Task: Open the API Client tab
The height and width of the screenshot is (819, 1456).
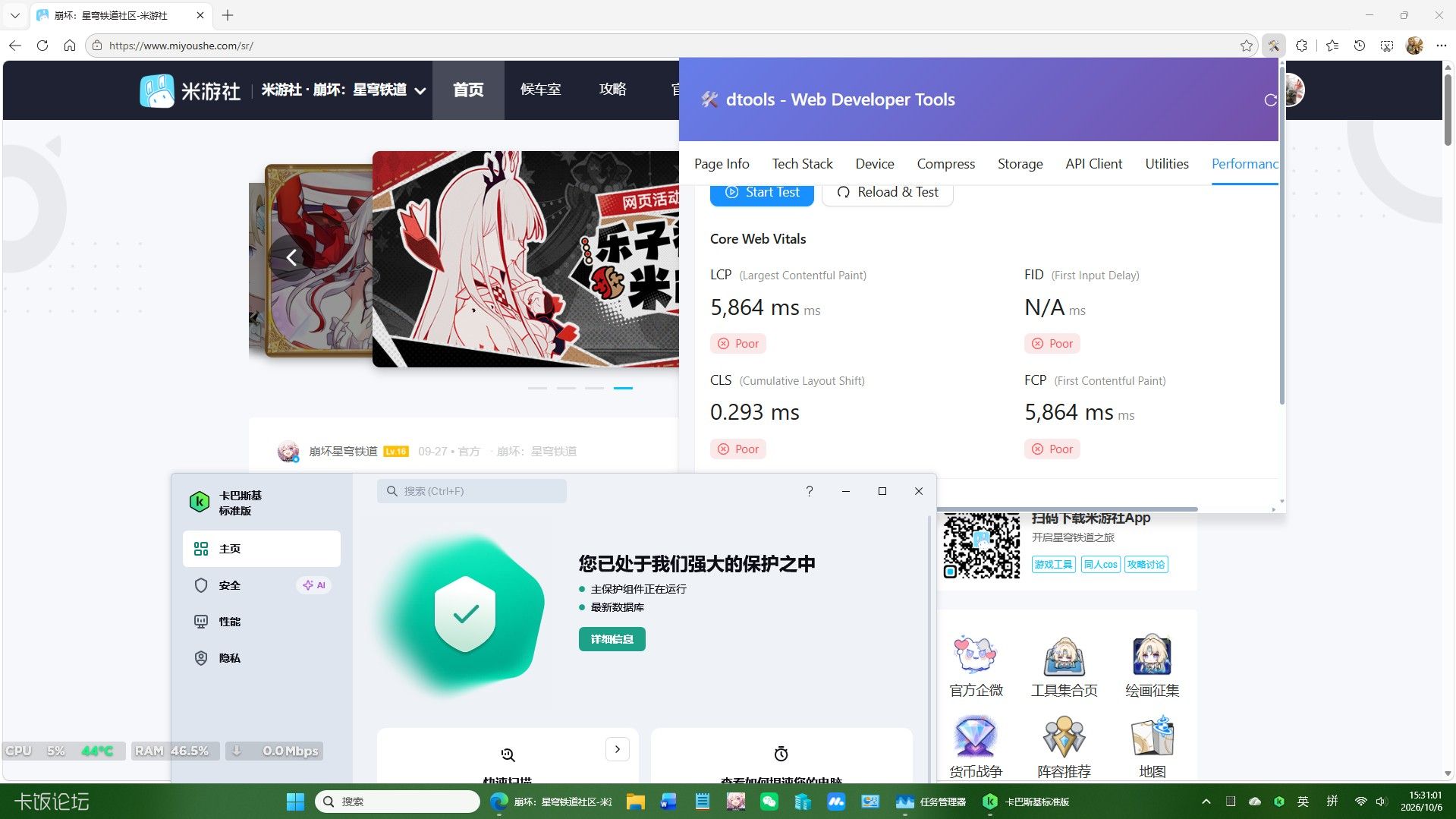Action: coord(1093,164)
